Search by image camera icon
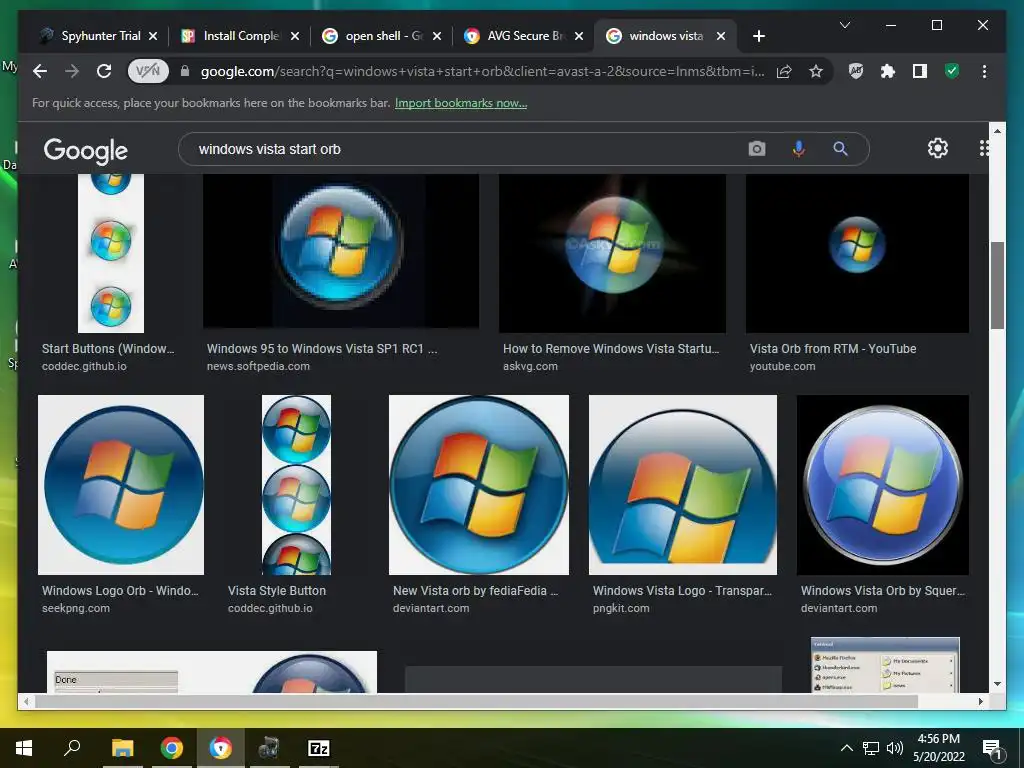Viewport: 1024px width, 768px height. pos(756,149)
